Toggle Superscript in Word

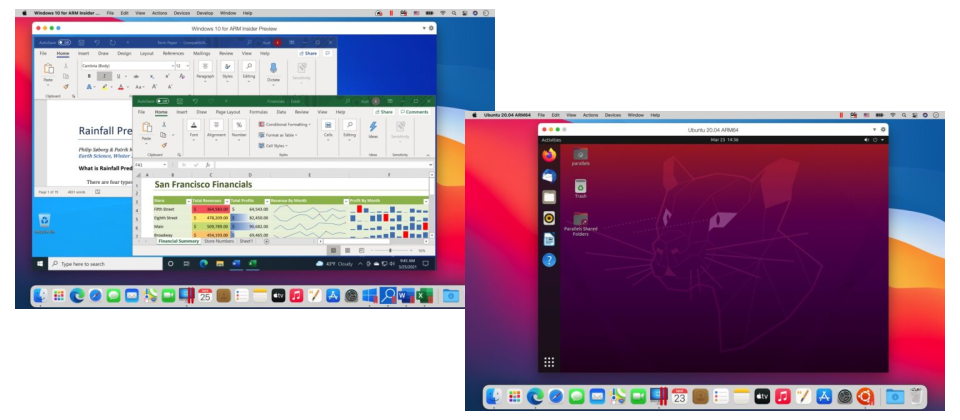[166, 77]
